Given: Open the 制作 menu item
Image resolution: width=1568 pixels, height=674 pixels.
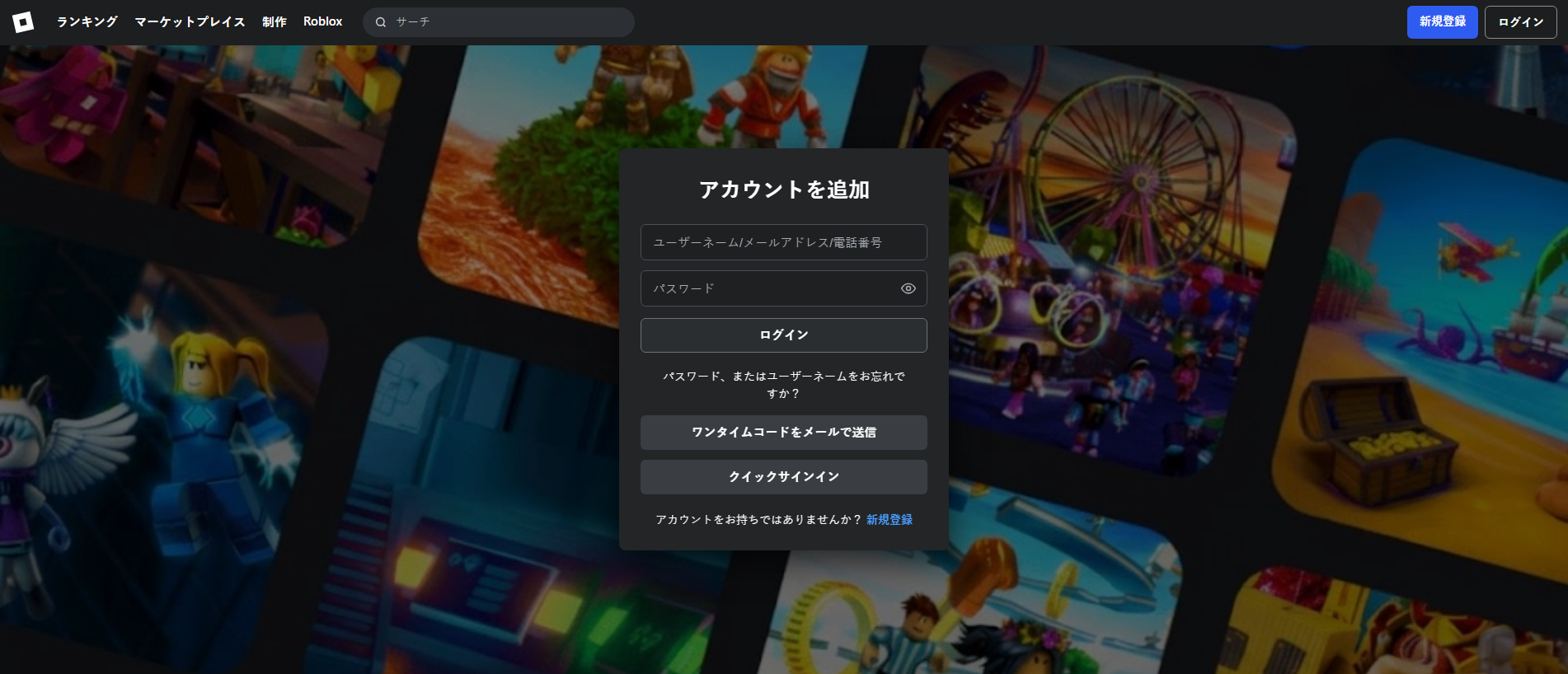Looking at the screenshot, I should pos(275,21).
